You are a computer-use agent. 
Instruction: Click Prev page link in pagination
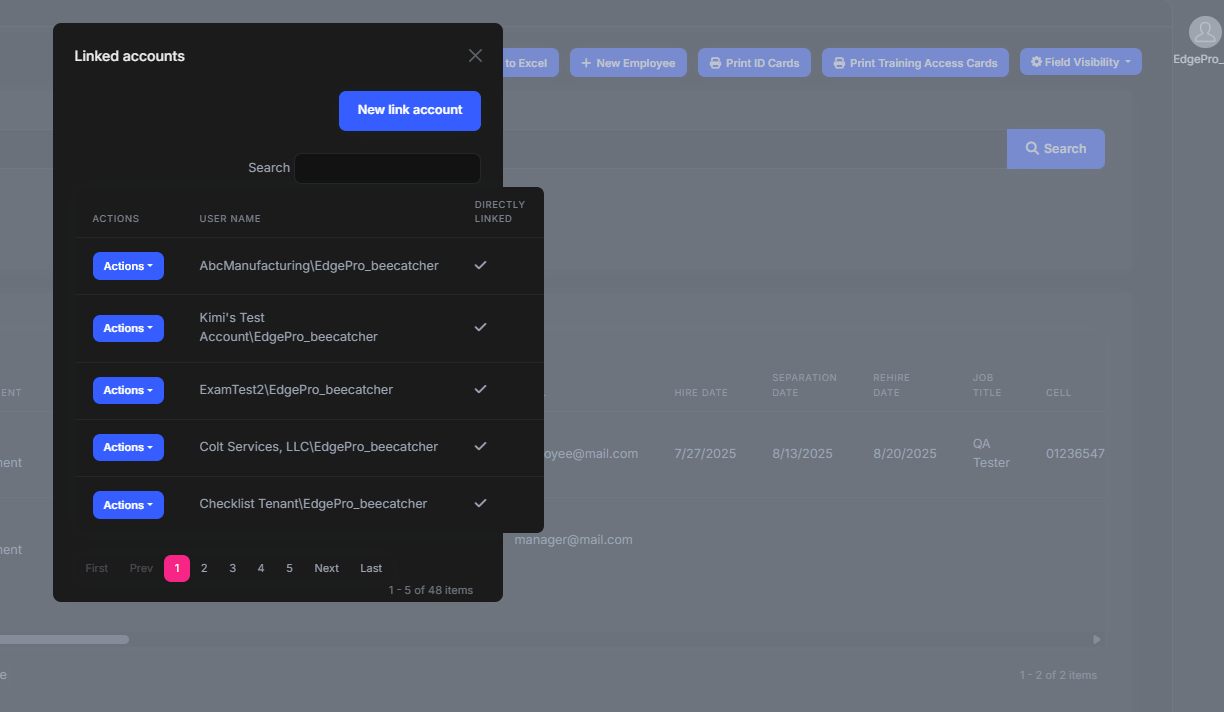pyautogui.click(x=141, y=568)
